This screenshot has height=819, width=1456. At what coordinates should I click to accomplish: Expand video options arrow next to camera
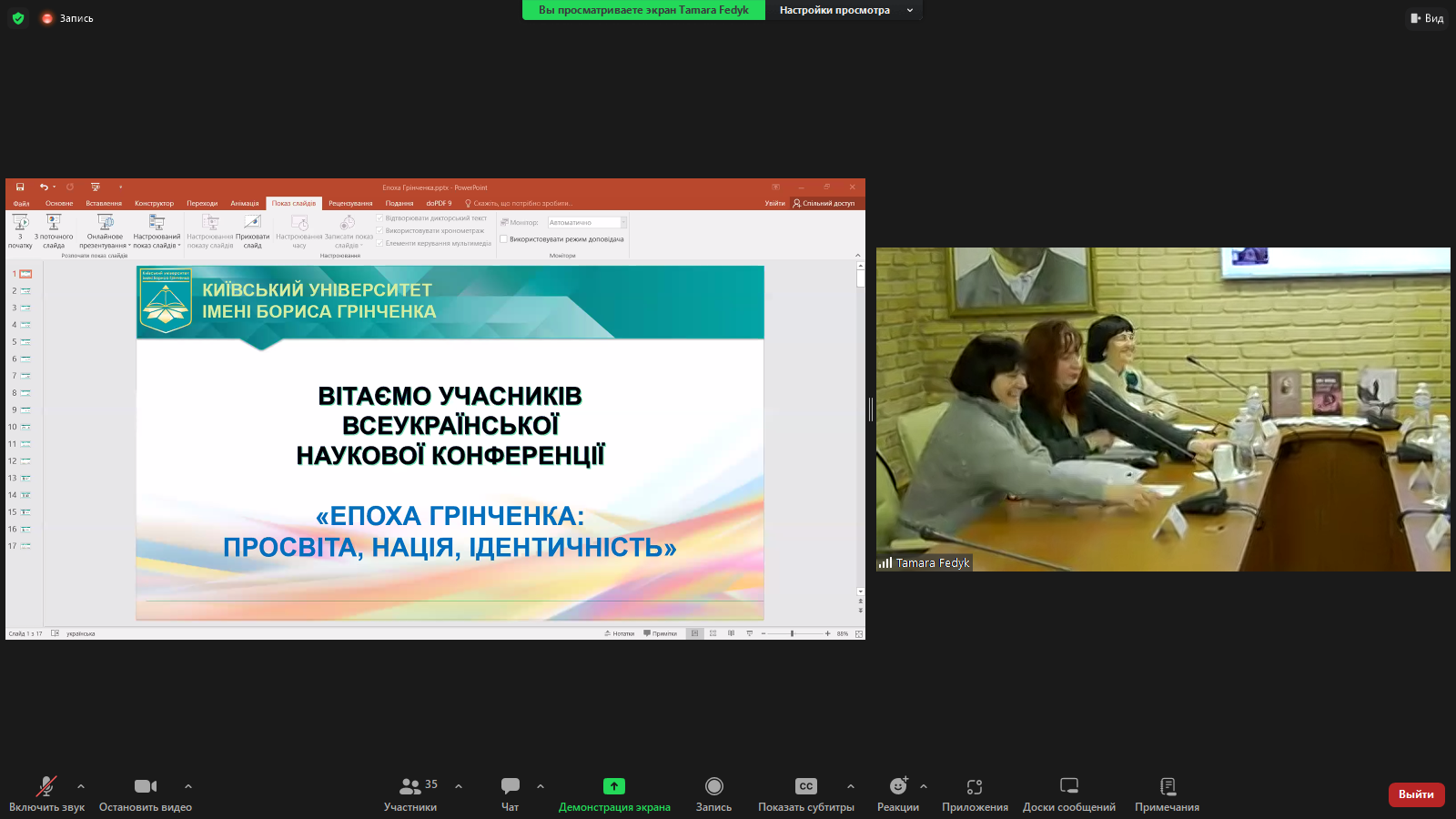coord(188,786)
